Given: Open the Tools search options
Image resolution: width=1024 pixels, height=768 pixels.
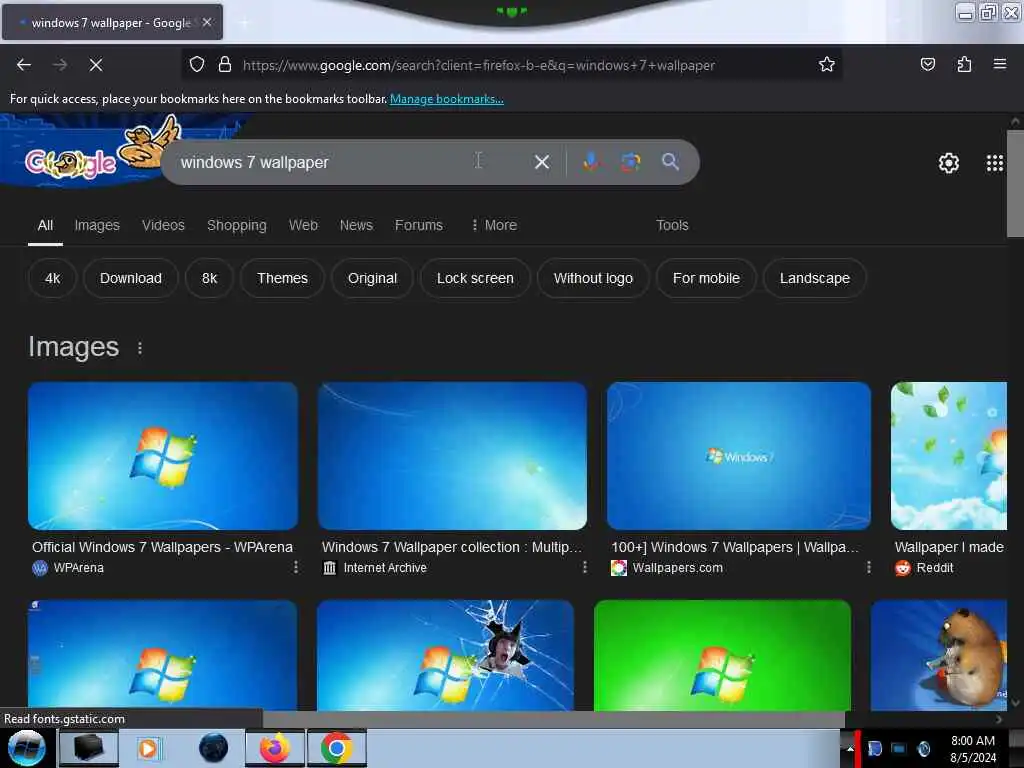Looking at the screenshot, I should click(x=672, y=225).
